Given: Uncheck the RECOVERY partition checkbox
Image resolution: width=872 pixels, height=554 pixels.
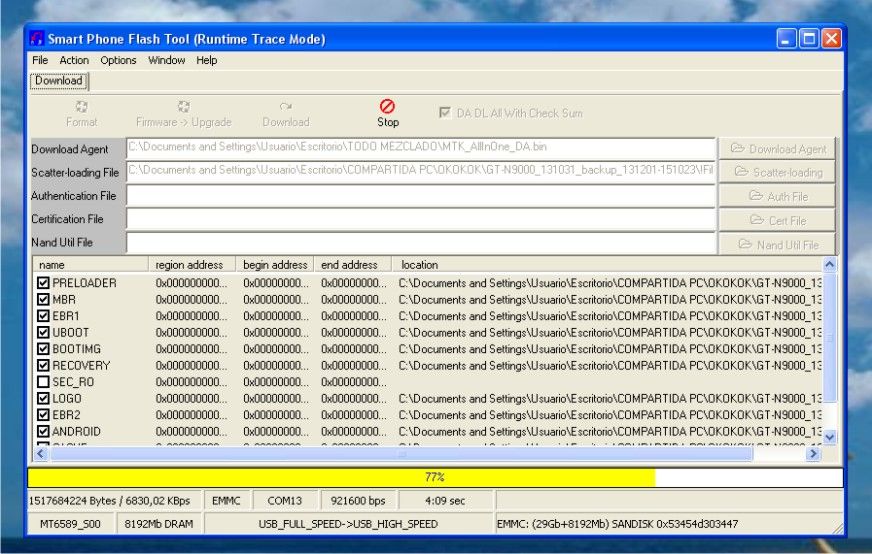Looking at the screenshot, I should 43,365.
